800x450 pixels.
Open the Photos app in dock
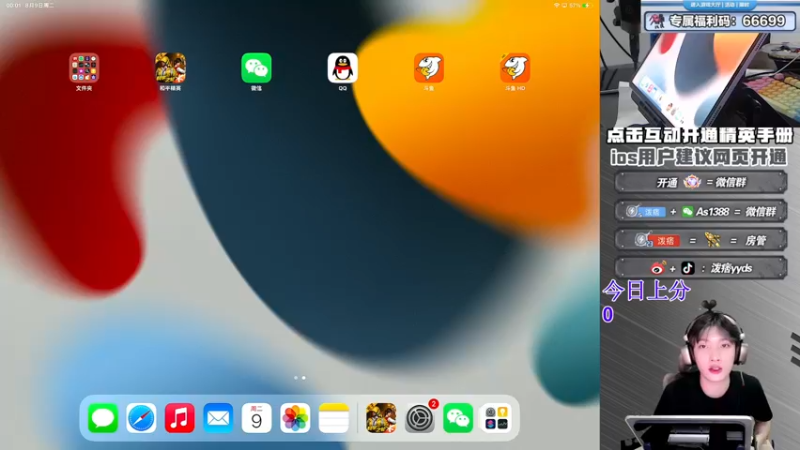click(x=295, y=418)
